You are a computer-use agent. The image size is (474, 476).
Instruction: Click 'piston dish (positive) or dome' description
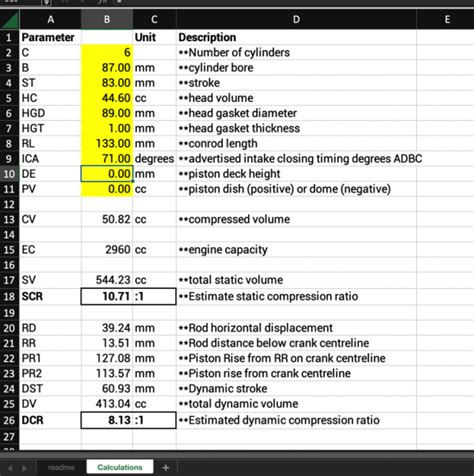click(x=296, y=189)
